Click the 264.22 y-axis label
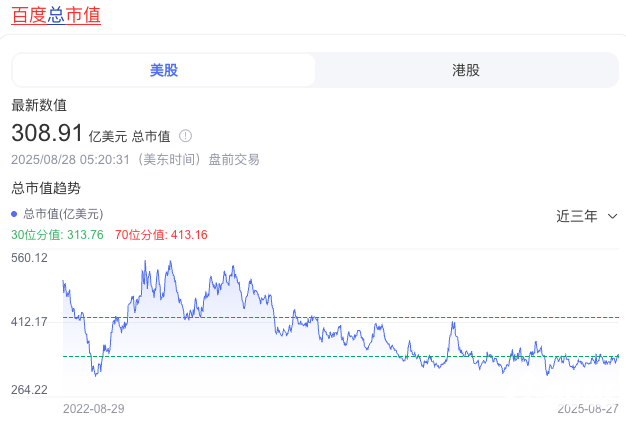The height and width of the screenshot is (431, 626). click(29, 389)
